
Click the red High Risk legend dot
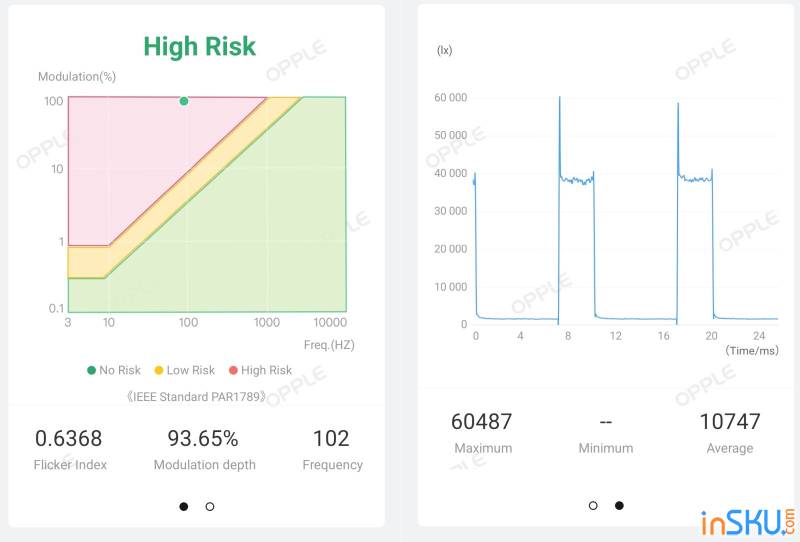[233, 370]
